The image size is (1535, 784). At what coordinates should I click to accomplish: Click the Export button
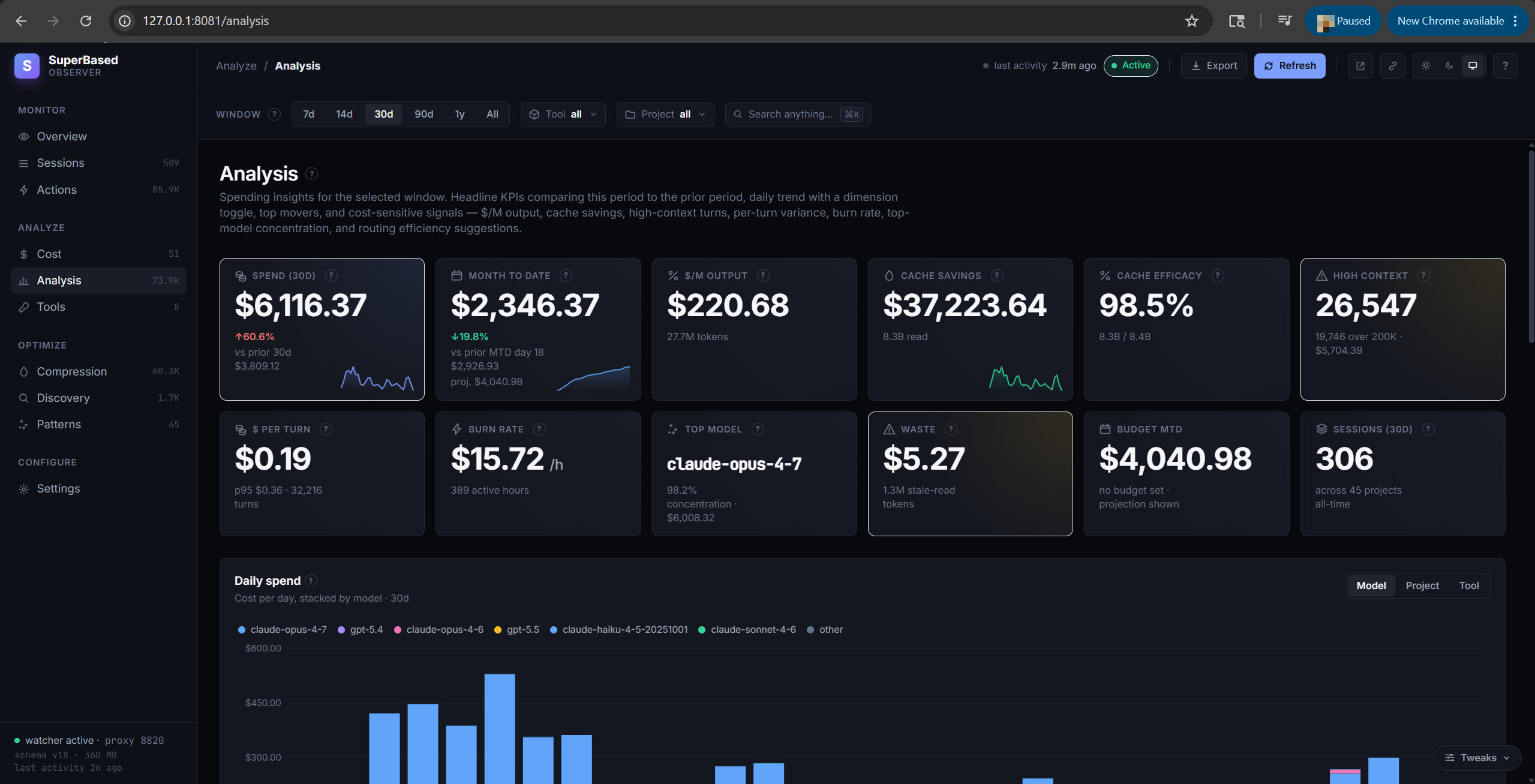point(1213,66)
